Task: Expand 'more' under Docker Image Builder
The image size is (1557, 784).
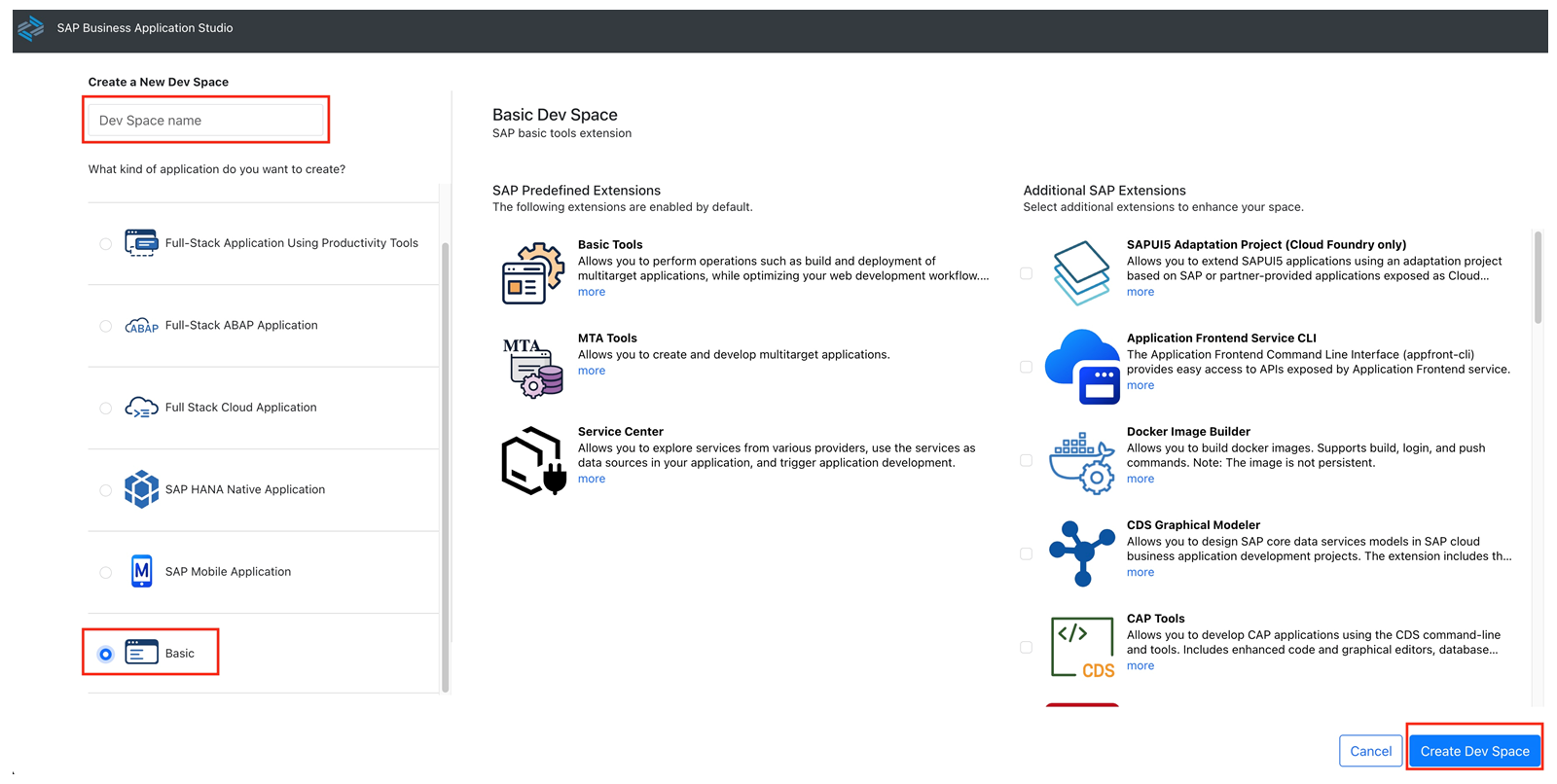Action: [x=1141, y=479]
